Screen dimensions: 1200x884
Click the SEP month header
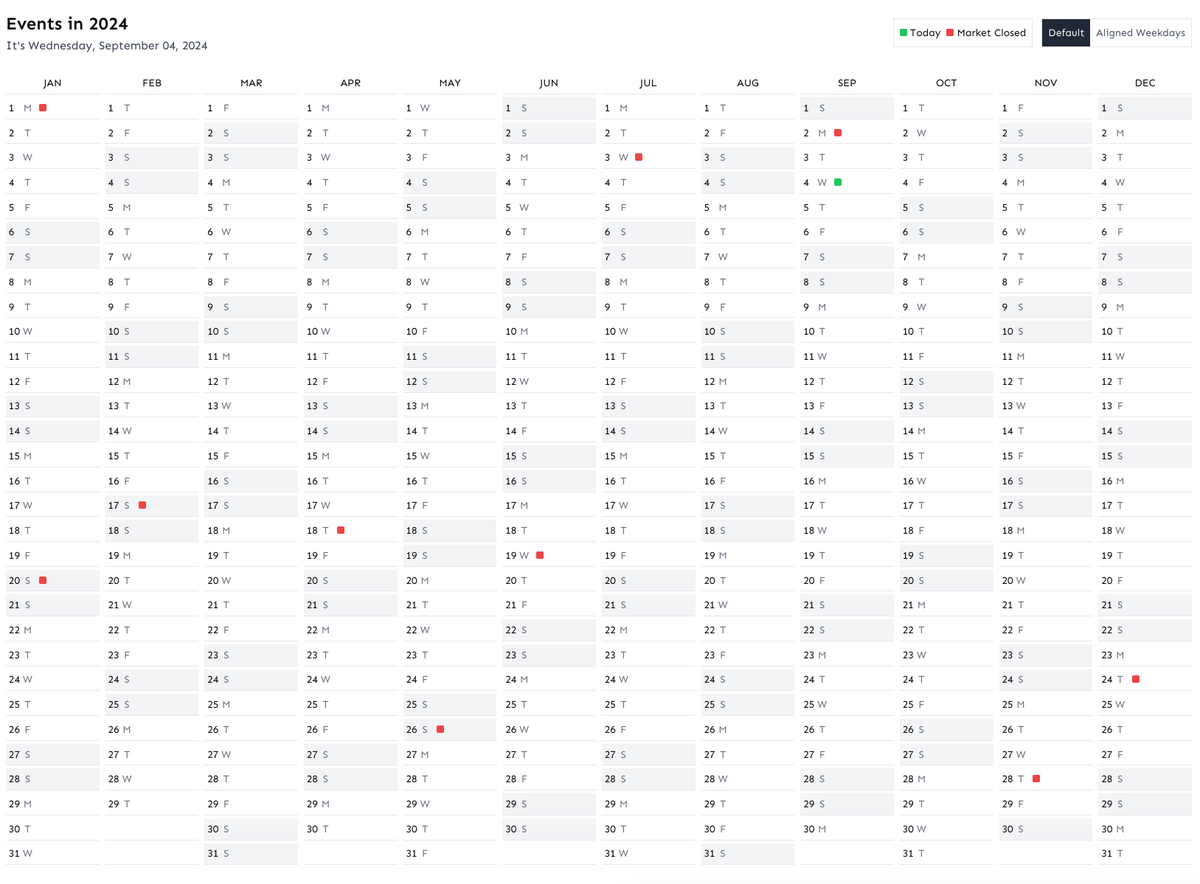click(847, 83)
